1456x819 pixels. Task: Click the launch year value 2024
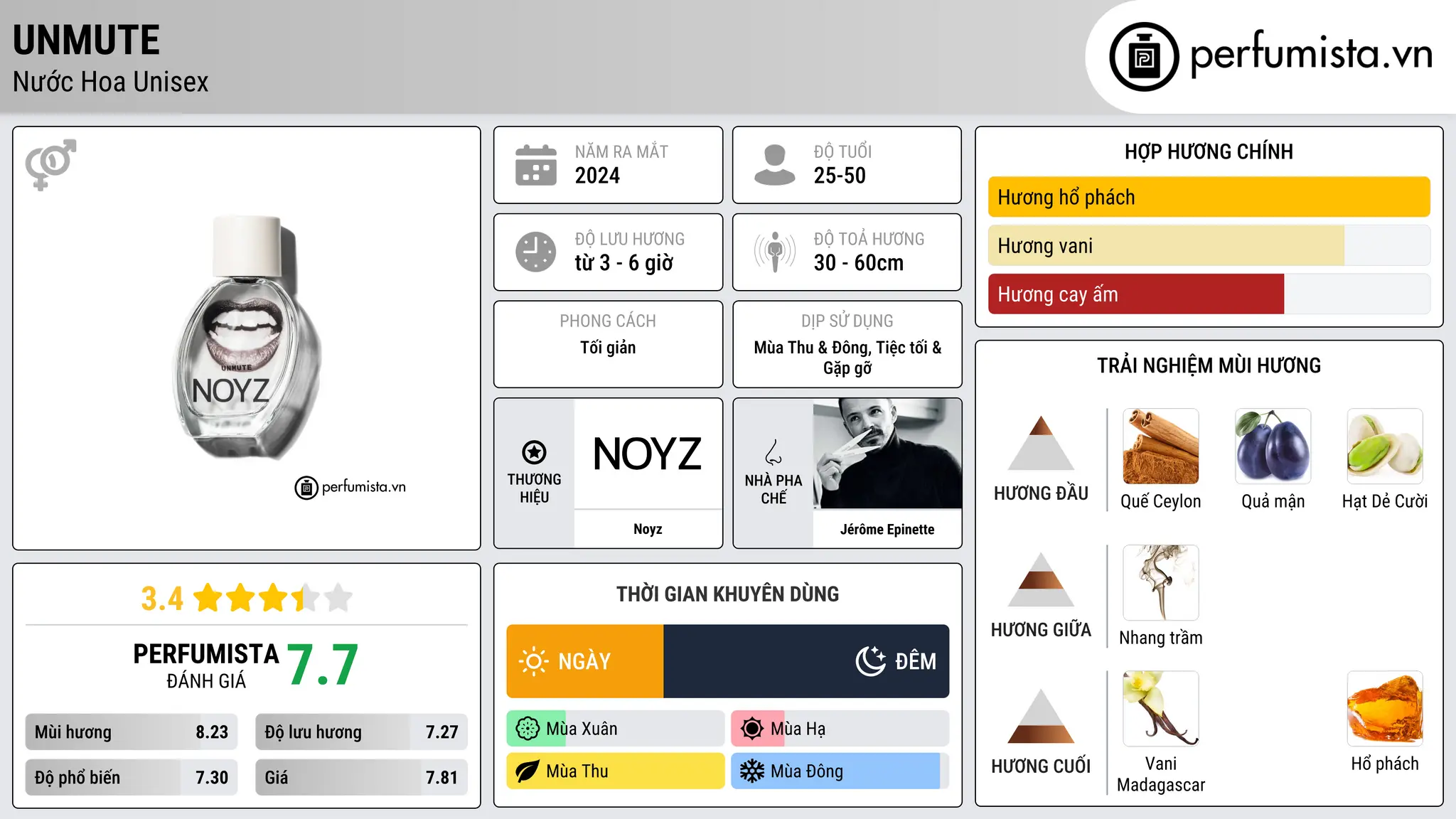597,176
